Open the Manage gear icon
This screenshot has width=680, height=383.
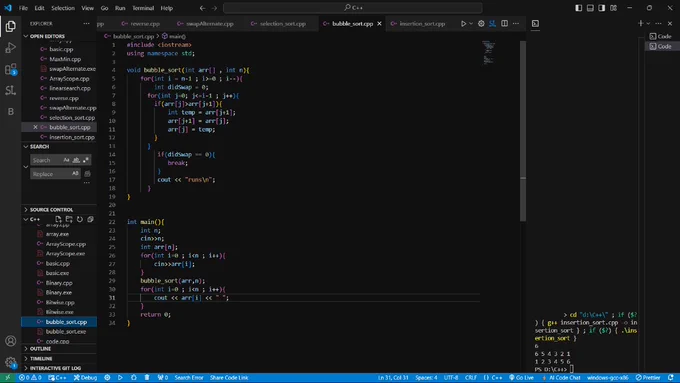click(10, 362)
